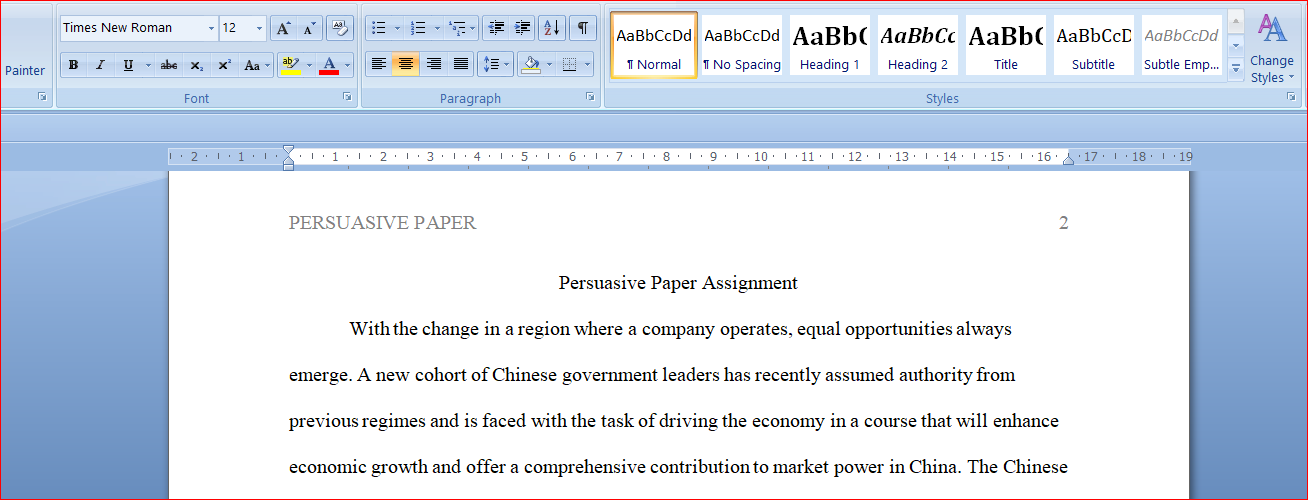The height and width of the screenshot is (500, 1308).
Task: Apply the Title style
Action: tap(1006, 46)
